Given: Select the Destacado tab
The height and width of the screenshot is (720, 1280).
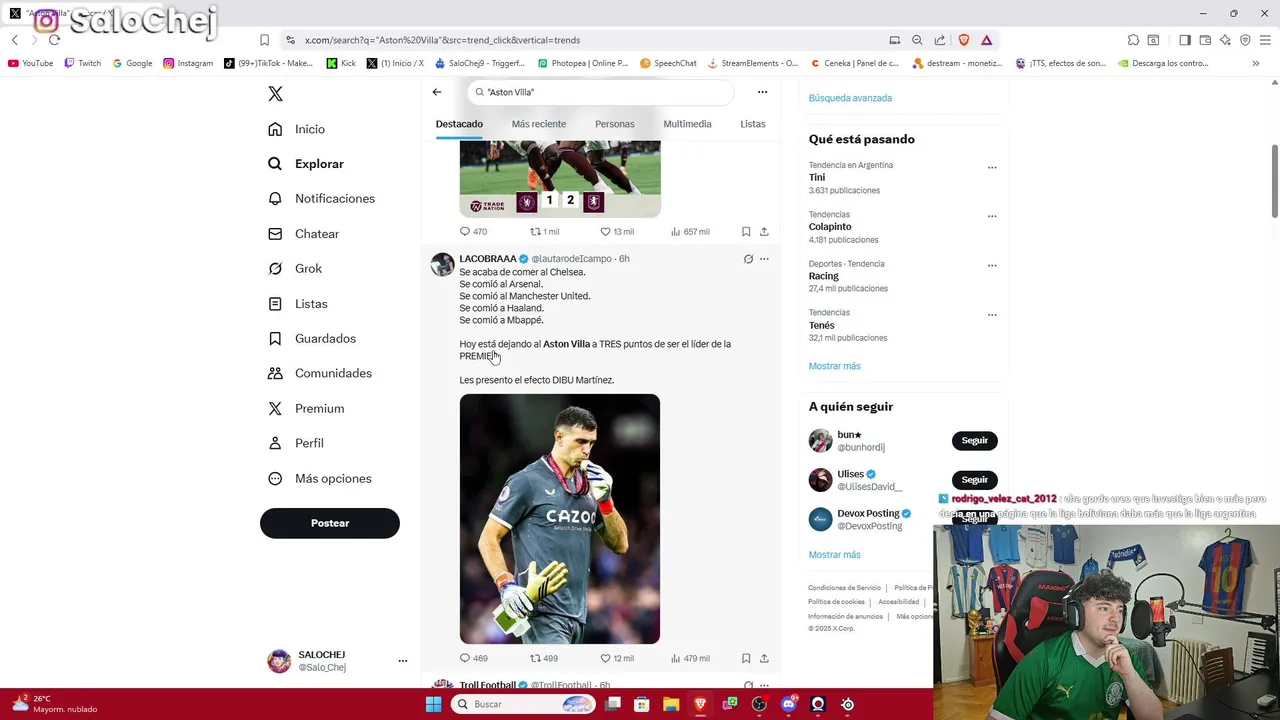Looking at the screenshot, I should tap(459, 124).
